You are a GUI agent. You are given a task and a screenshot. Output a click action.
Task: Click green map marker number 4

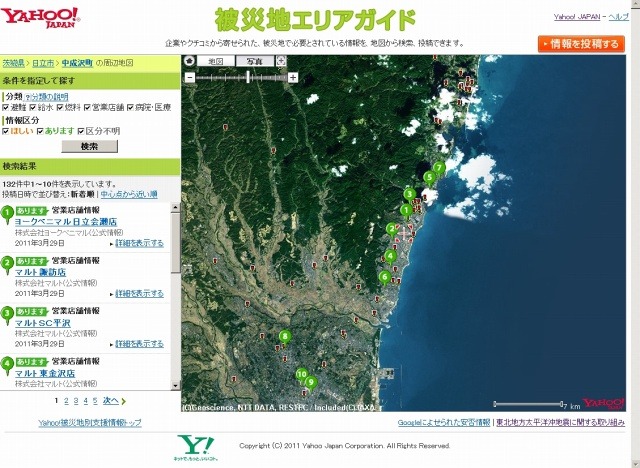pyautogui.click(x=390, y=257)
